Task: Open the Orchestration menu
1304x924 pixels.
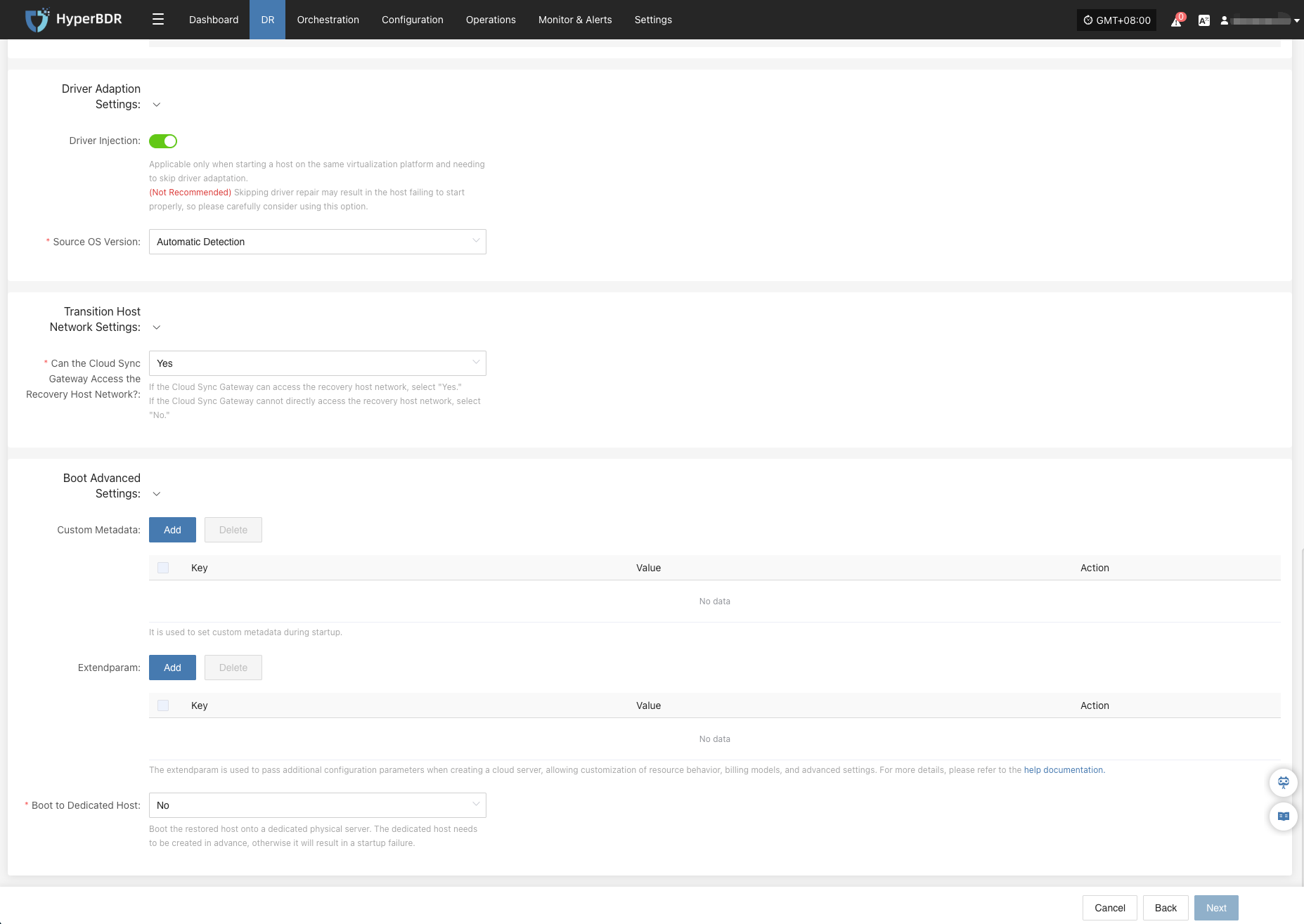Action: (328, 20)
